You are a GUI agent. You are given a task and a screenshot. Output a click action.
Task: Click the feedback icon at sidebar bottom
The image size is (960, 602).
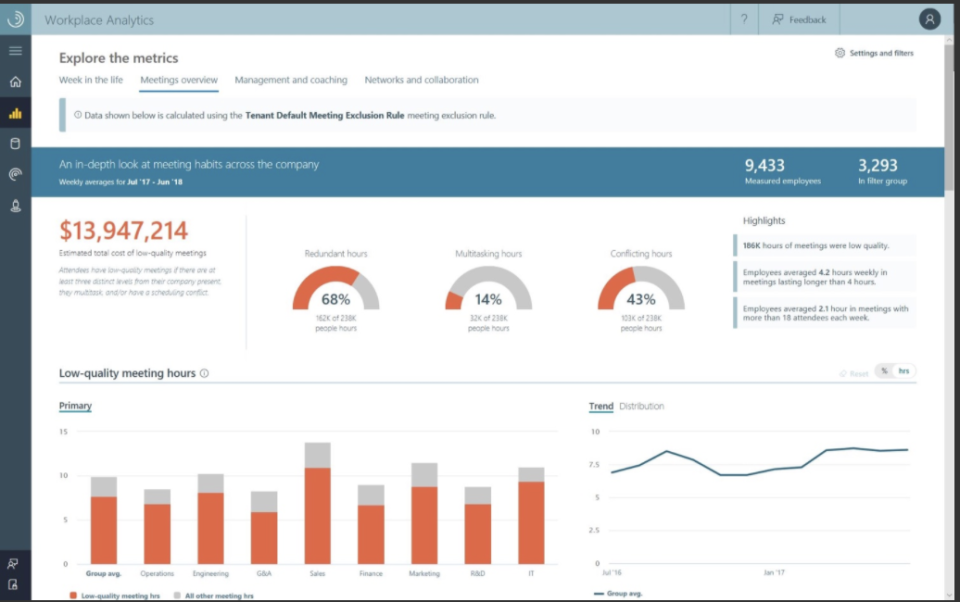(x=14, y=563)
